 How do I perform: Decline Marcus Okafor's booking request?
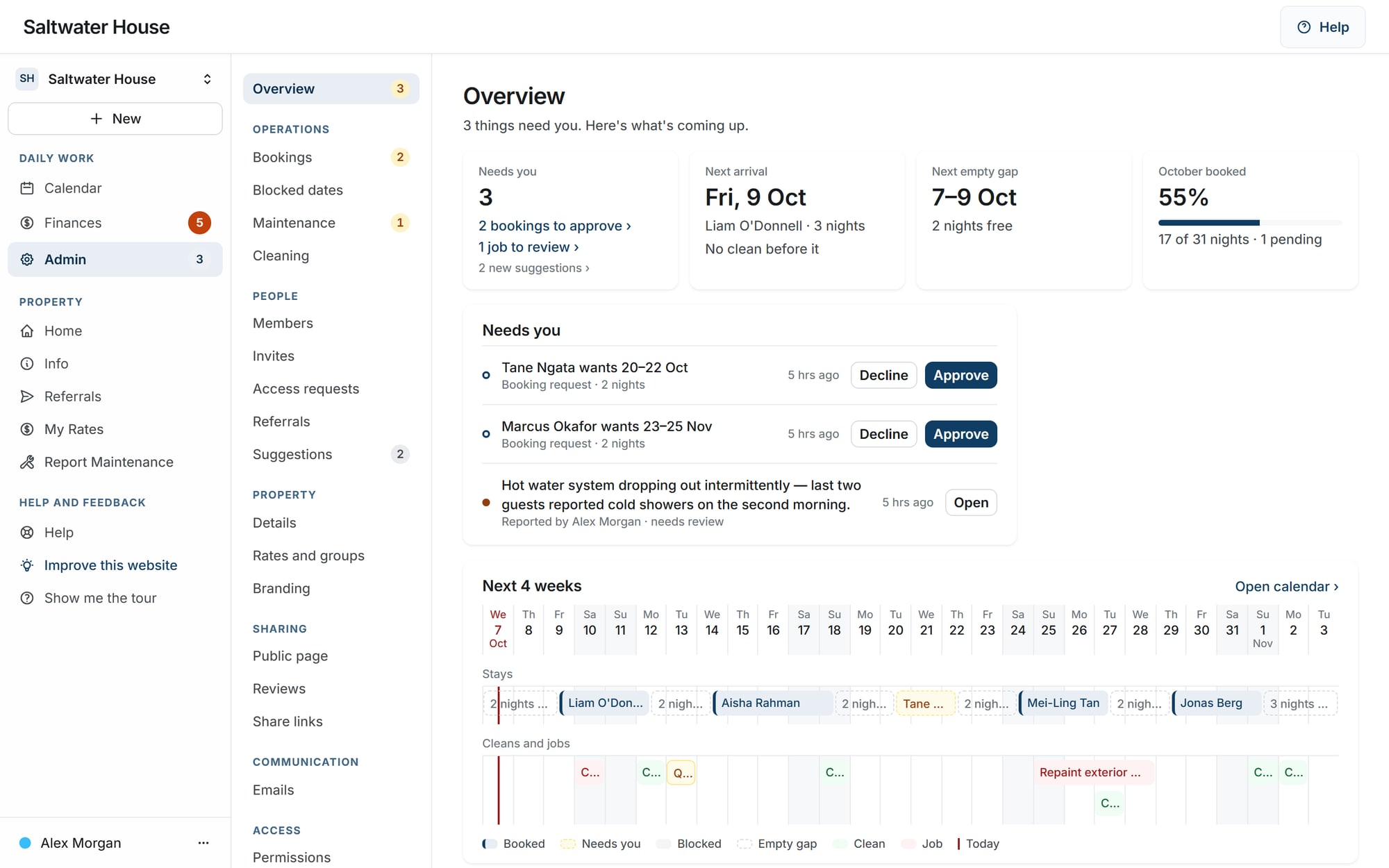click(x=884, y=434)
